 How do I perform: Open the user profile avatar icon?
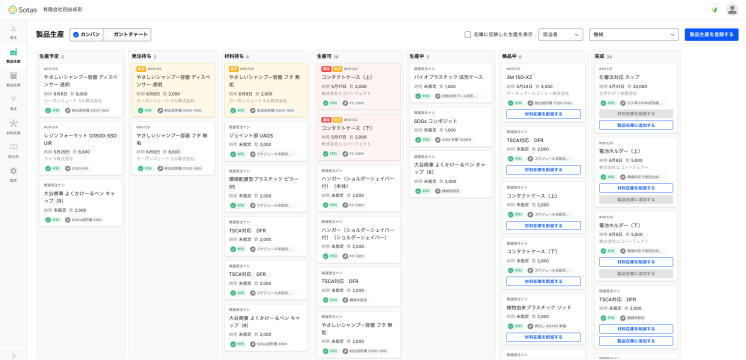(x=732, y=10)
